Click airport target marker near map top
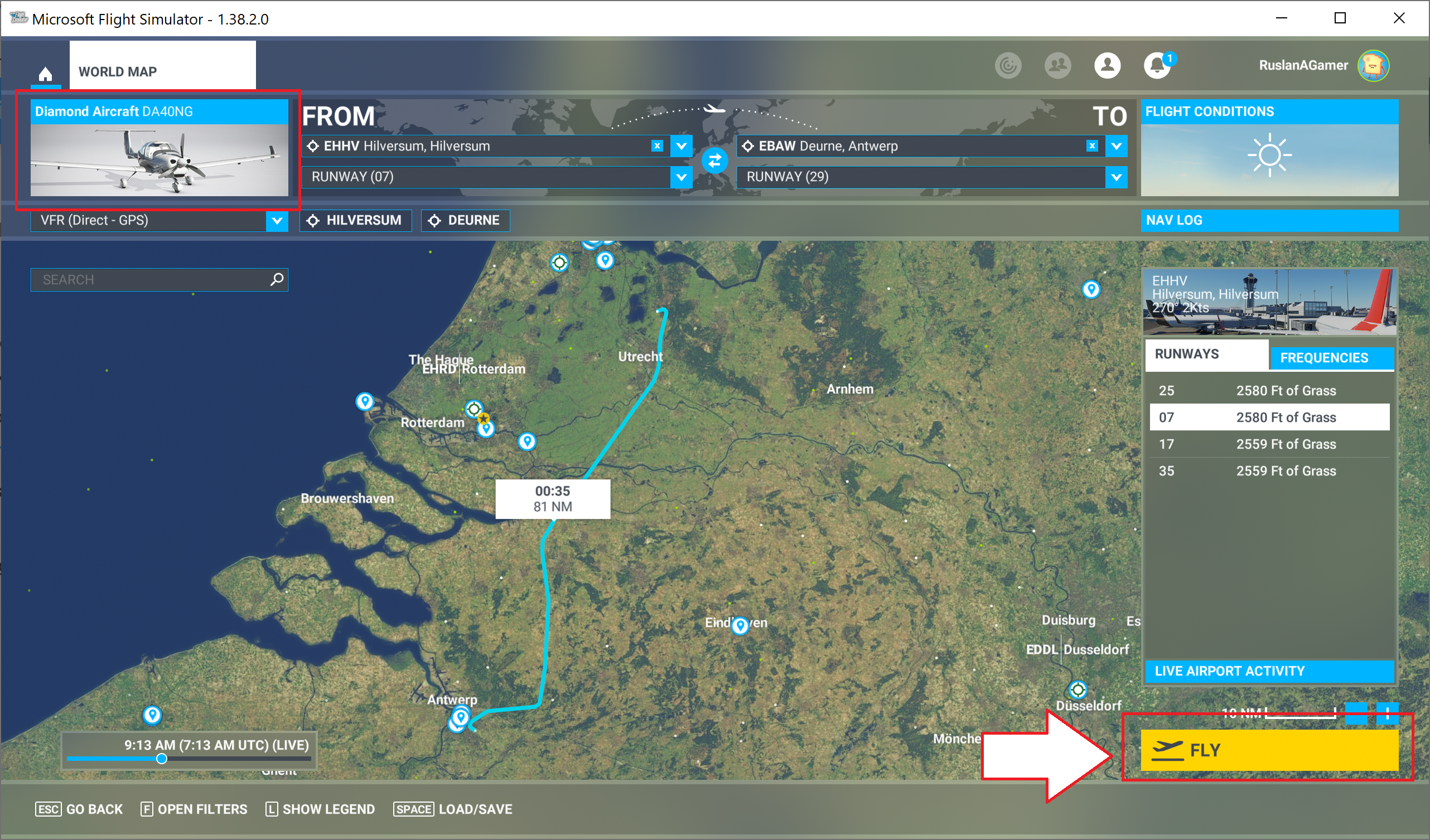 pyautogui.click(x=559, y=262)
